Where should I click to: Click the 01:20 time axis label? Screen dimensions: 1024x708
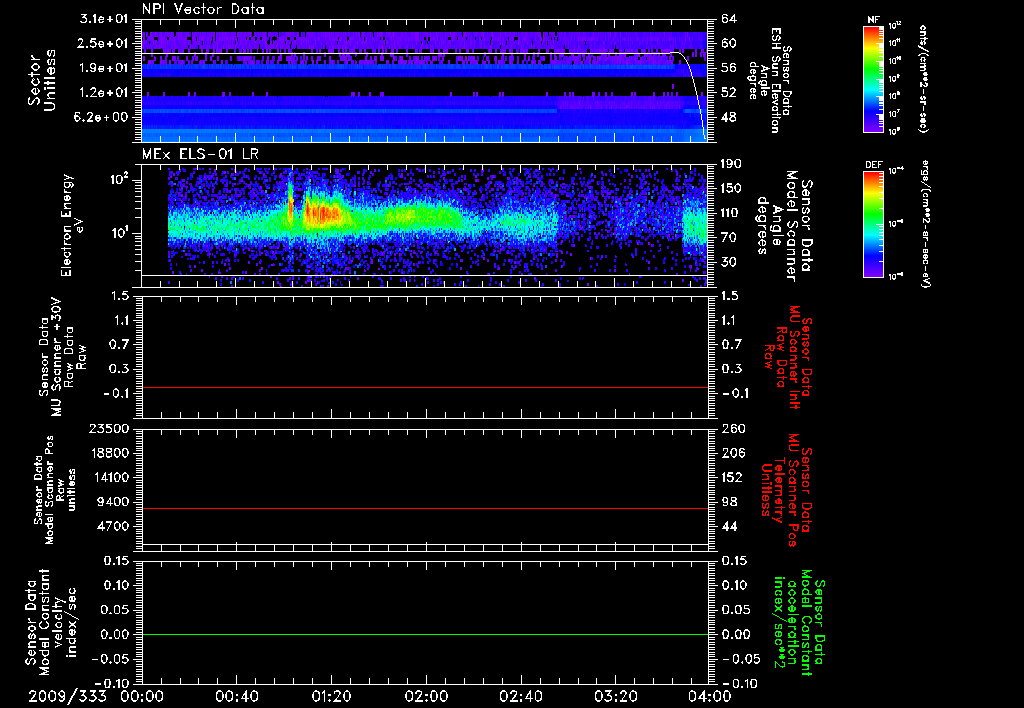pos(331,696)
